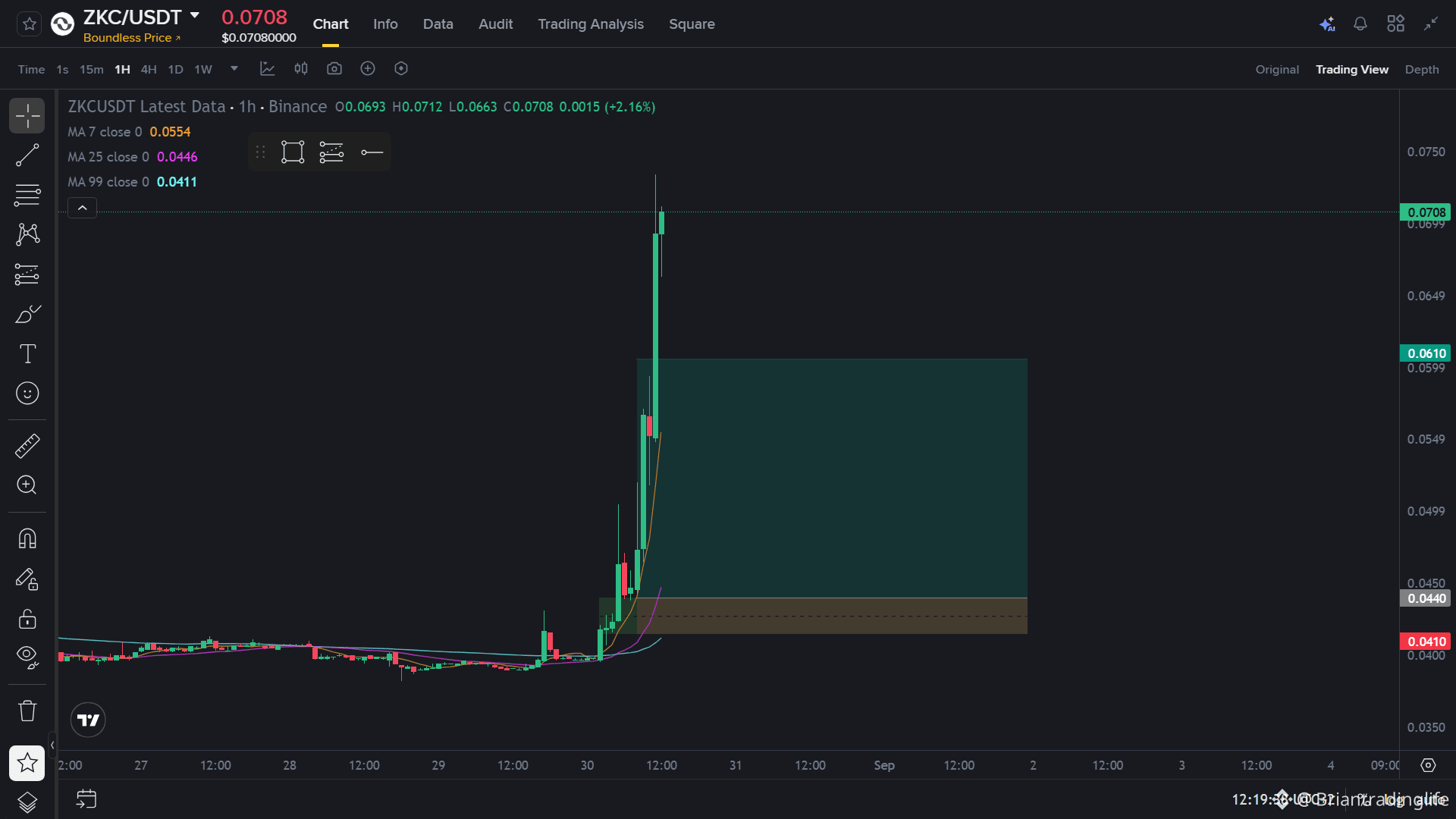
Task: Select the 1s interval
Action: [x=62, y=70]
